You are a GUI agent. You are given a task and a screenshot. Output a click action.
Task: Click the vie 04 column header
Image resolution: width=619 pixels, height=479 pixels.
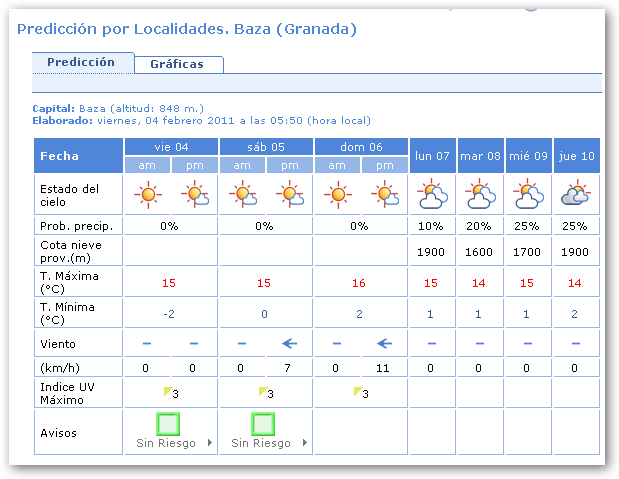pos(170,147)
